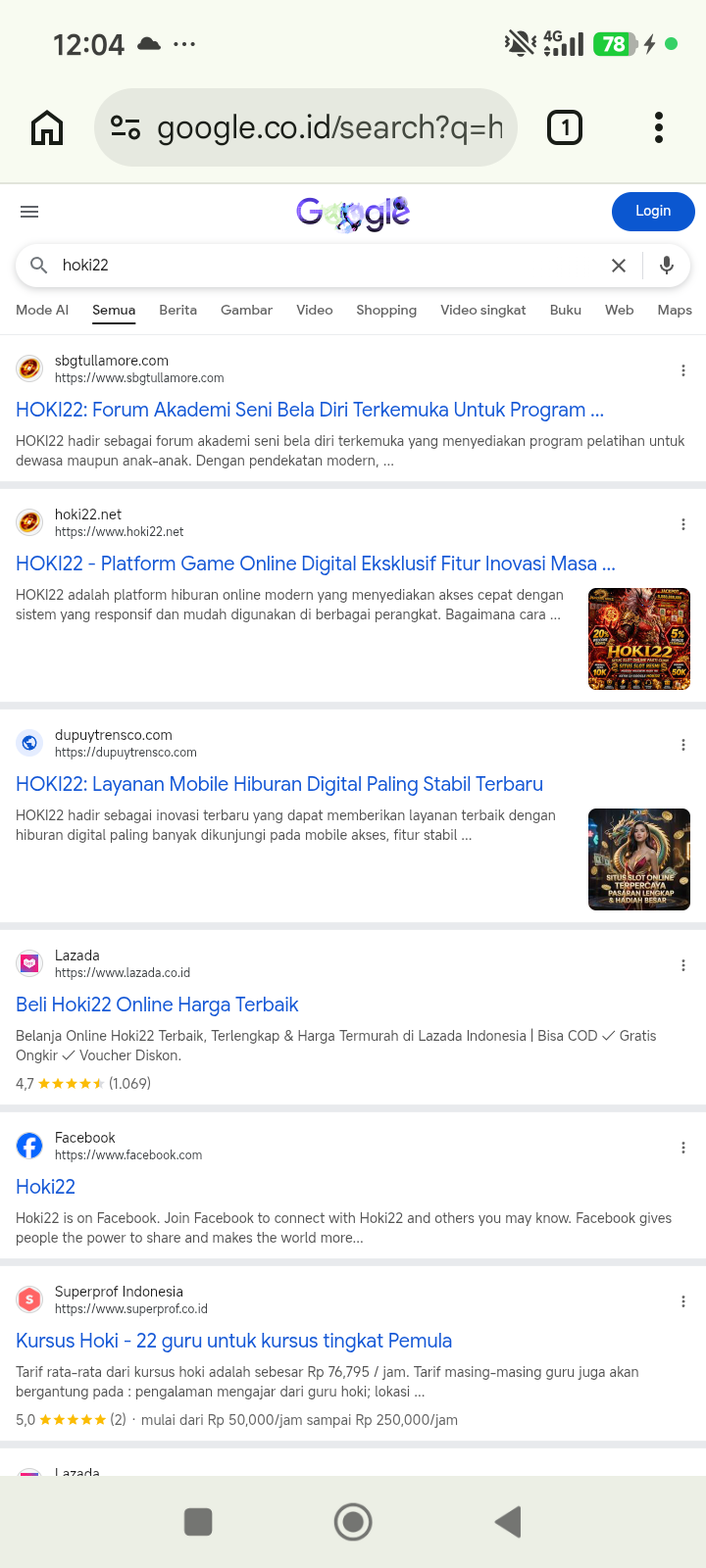Tap the Chrome address bar URL
The image size is (706, 1568).
point(329,127)
